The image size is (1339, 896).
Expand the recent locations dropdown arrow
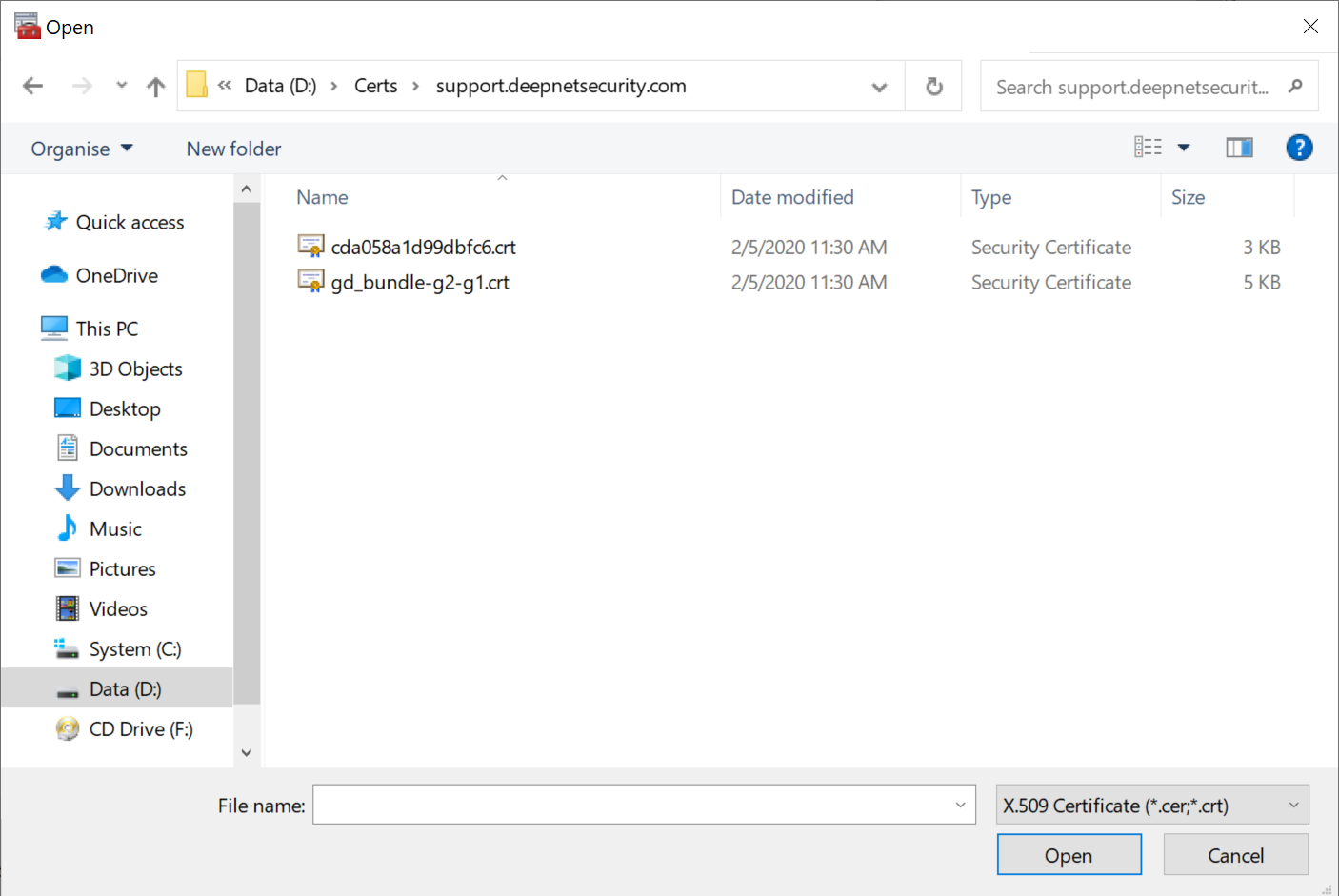point(121,86)
